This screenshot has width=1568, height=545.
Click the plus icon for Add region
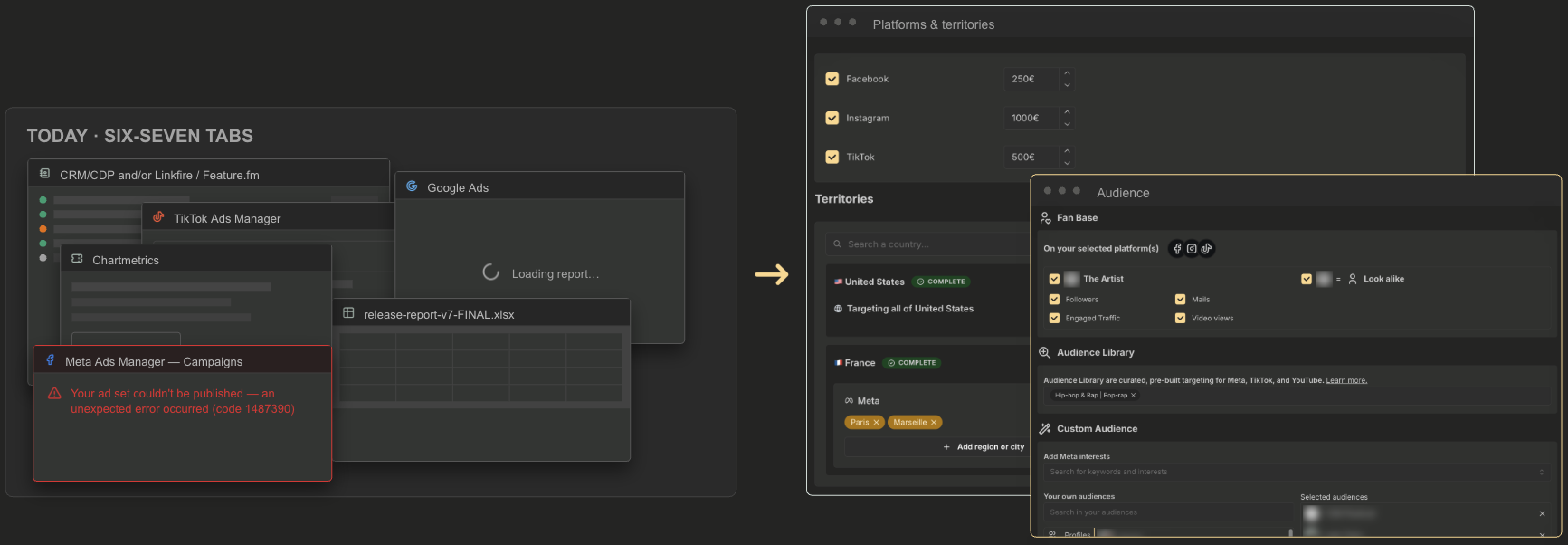tap(946, 447)
